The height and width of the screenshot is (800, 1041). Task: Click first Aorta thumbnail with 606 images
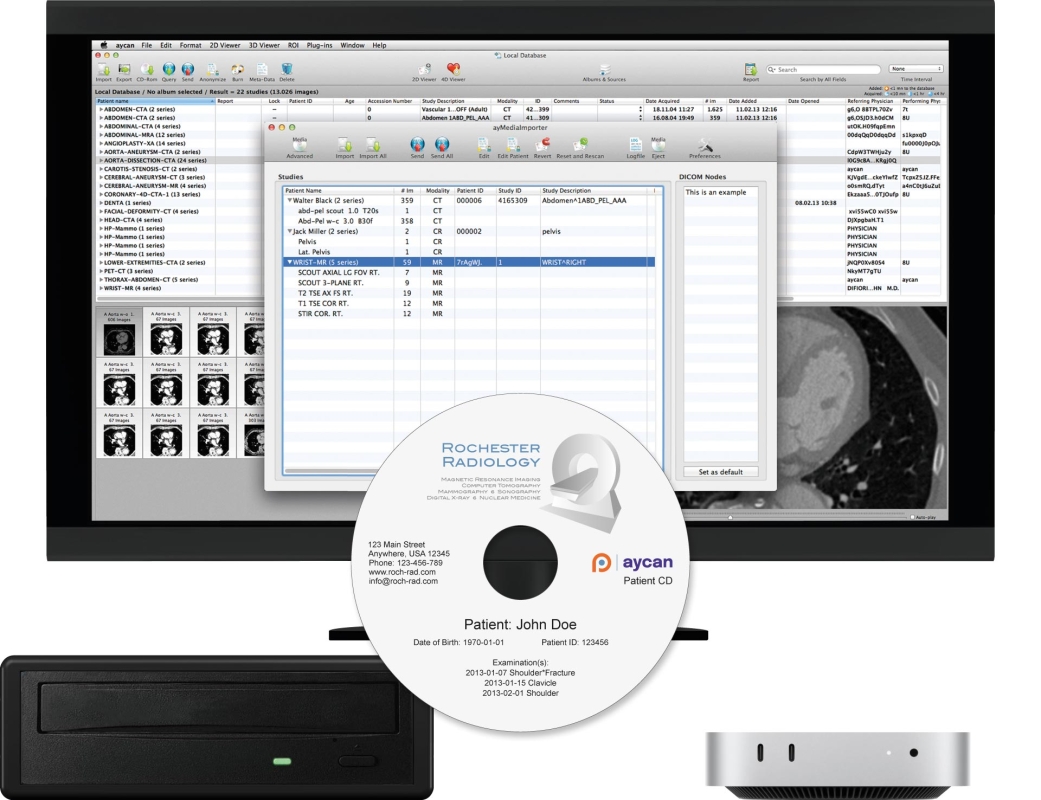click(120, 332)
